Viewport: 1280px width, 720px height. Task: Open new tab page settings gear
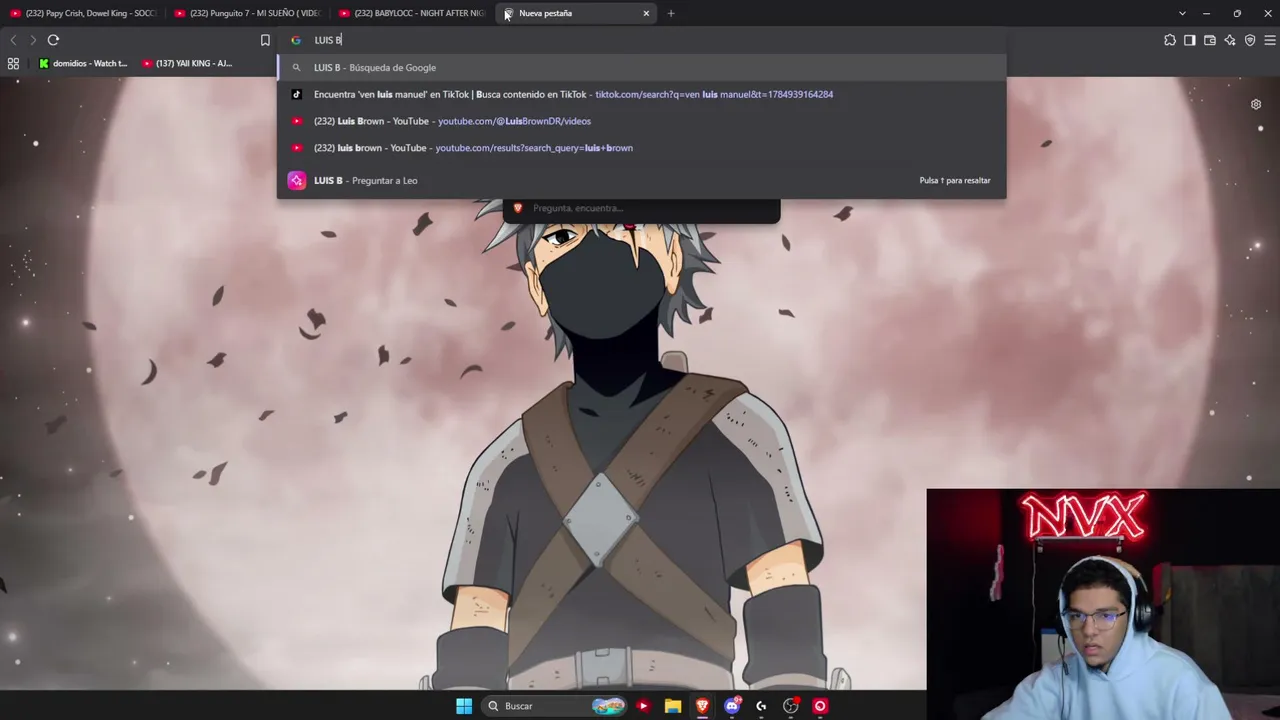pos(1256,104)
